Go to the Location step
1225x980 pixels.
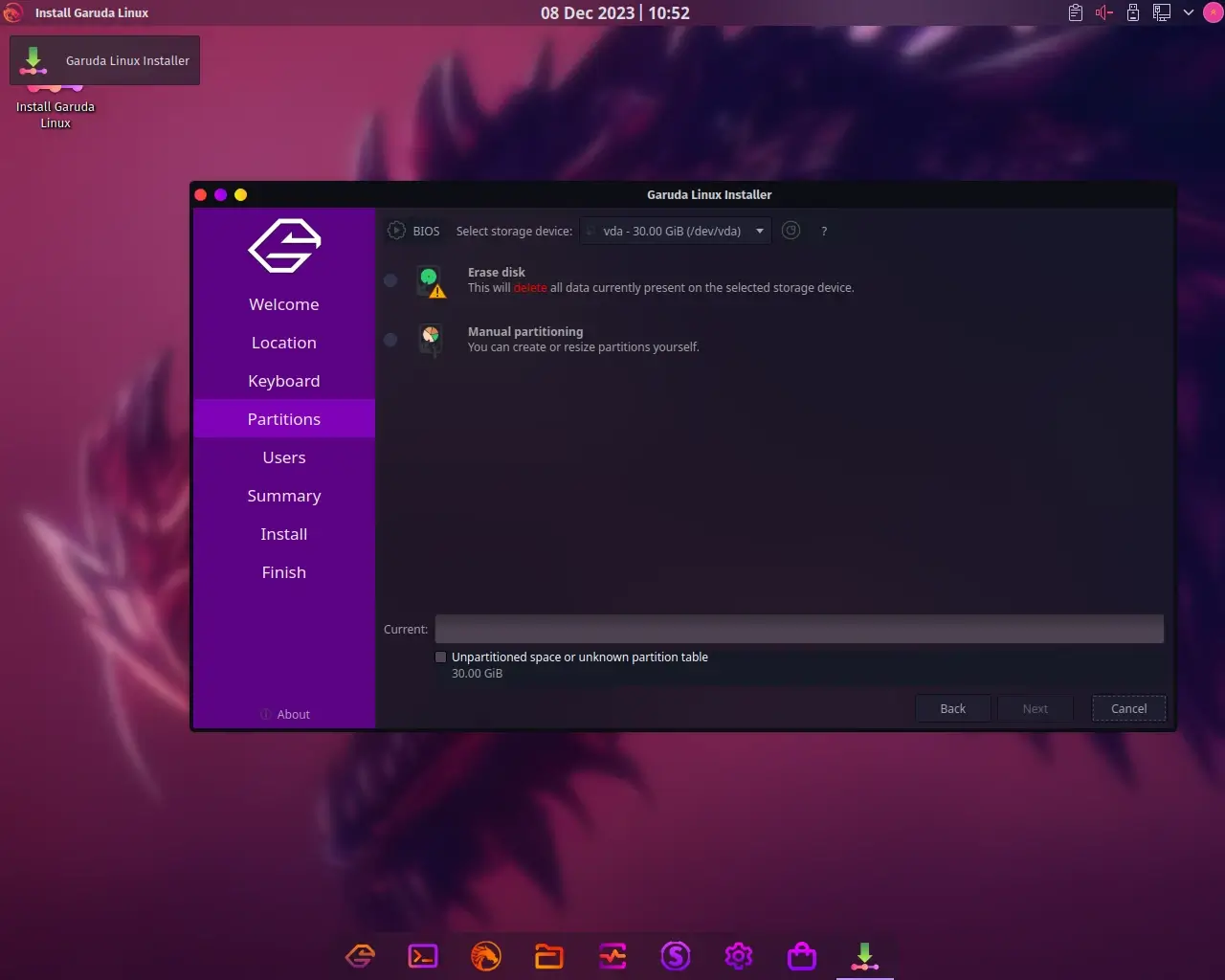pos(284,343)
